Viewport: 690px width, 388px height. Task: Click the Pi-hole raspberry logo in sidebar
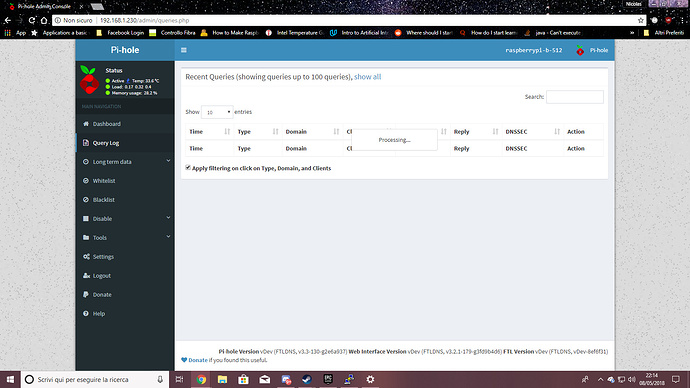[89, 80]
